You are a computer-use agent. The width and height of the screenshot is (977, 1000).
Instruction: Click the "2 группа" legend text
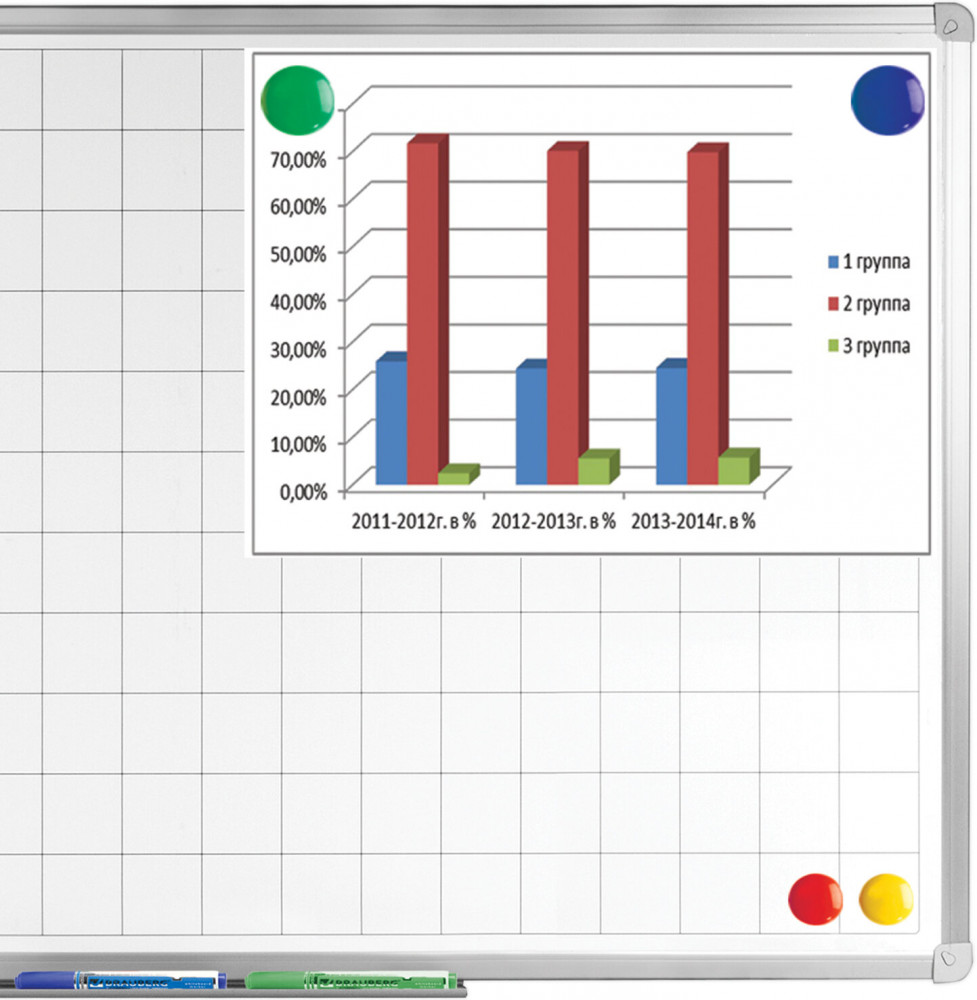(x=877, y=304)
